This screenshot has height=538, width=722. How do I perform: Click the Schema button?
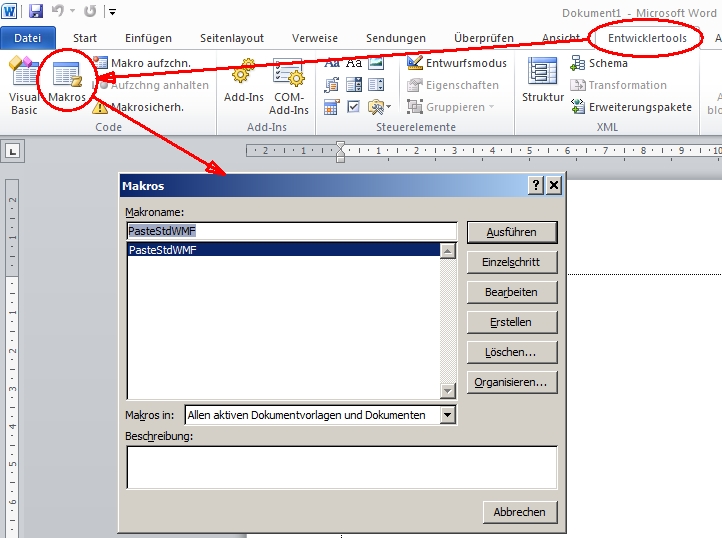[x=599, y=63]
